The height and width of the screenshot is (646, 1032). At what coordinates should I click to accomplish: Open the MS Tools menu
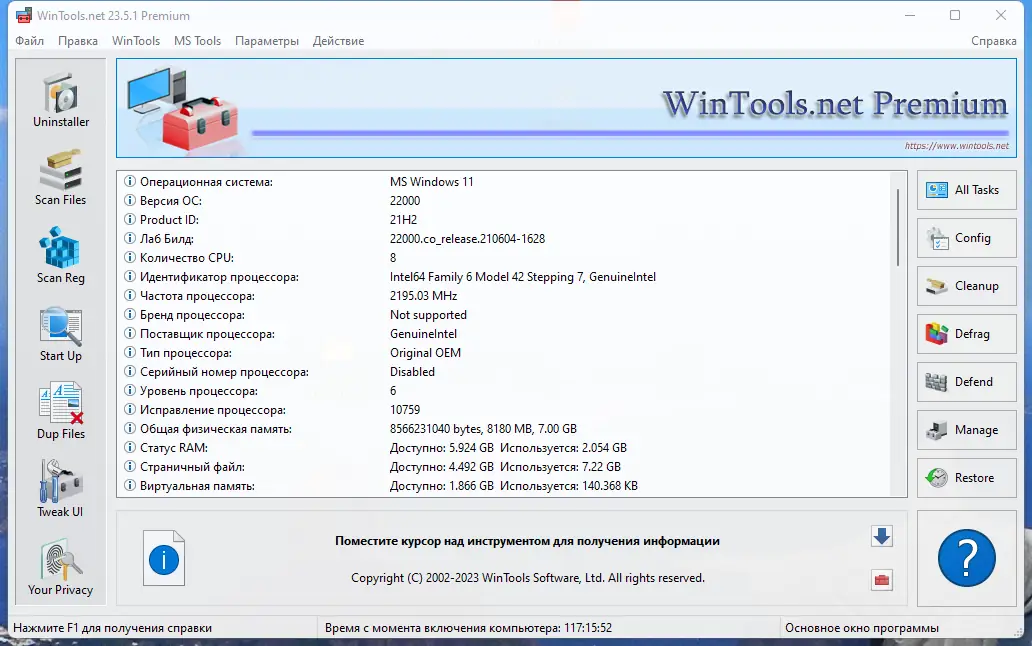[x=197, y=41]
